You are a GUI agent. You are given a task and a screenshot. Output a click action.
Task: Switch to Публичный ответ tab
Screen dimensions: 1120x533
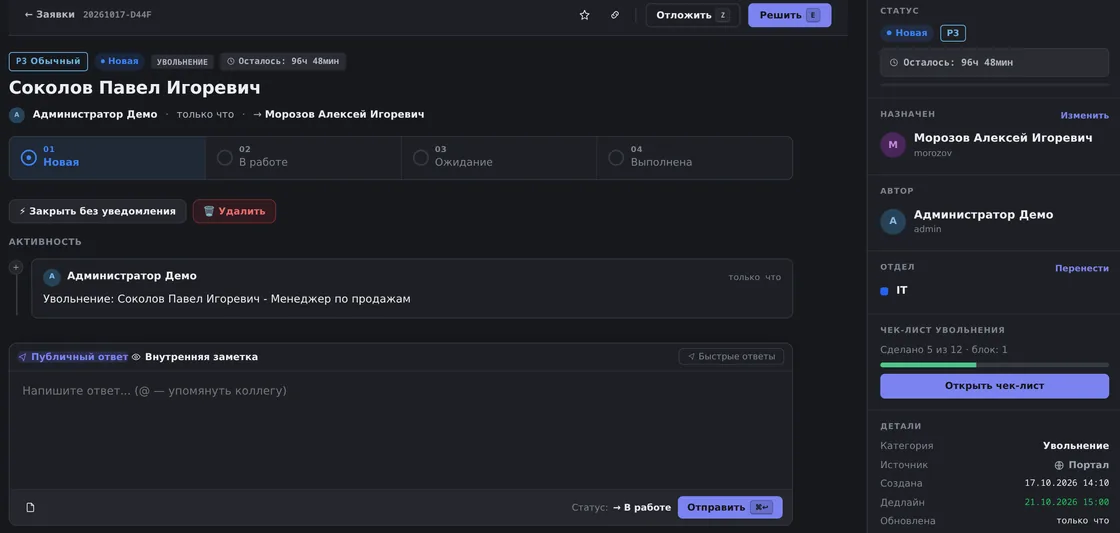click(73, 357)
